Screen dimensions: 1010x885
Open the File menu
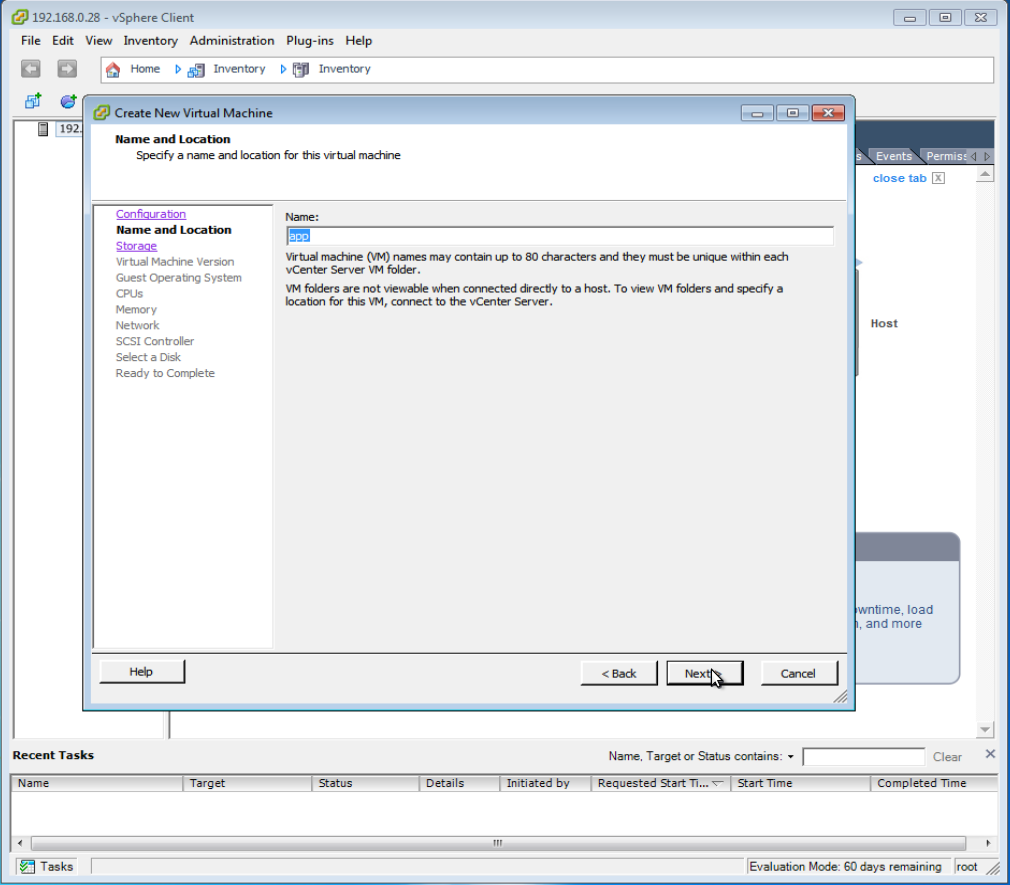click(x=30, y=41)
